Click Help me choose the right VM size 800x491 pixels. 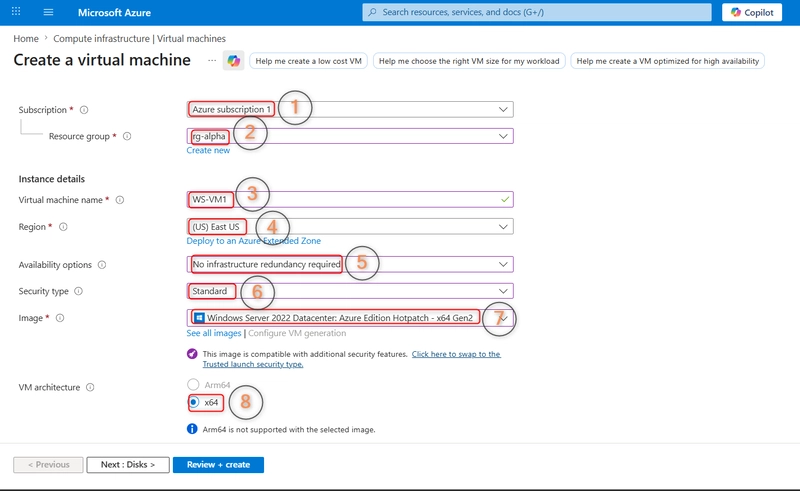[469, 61]
